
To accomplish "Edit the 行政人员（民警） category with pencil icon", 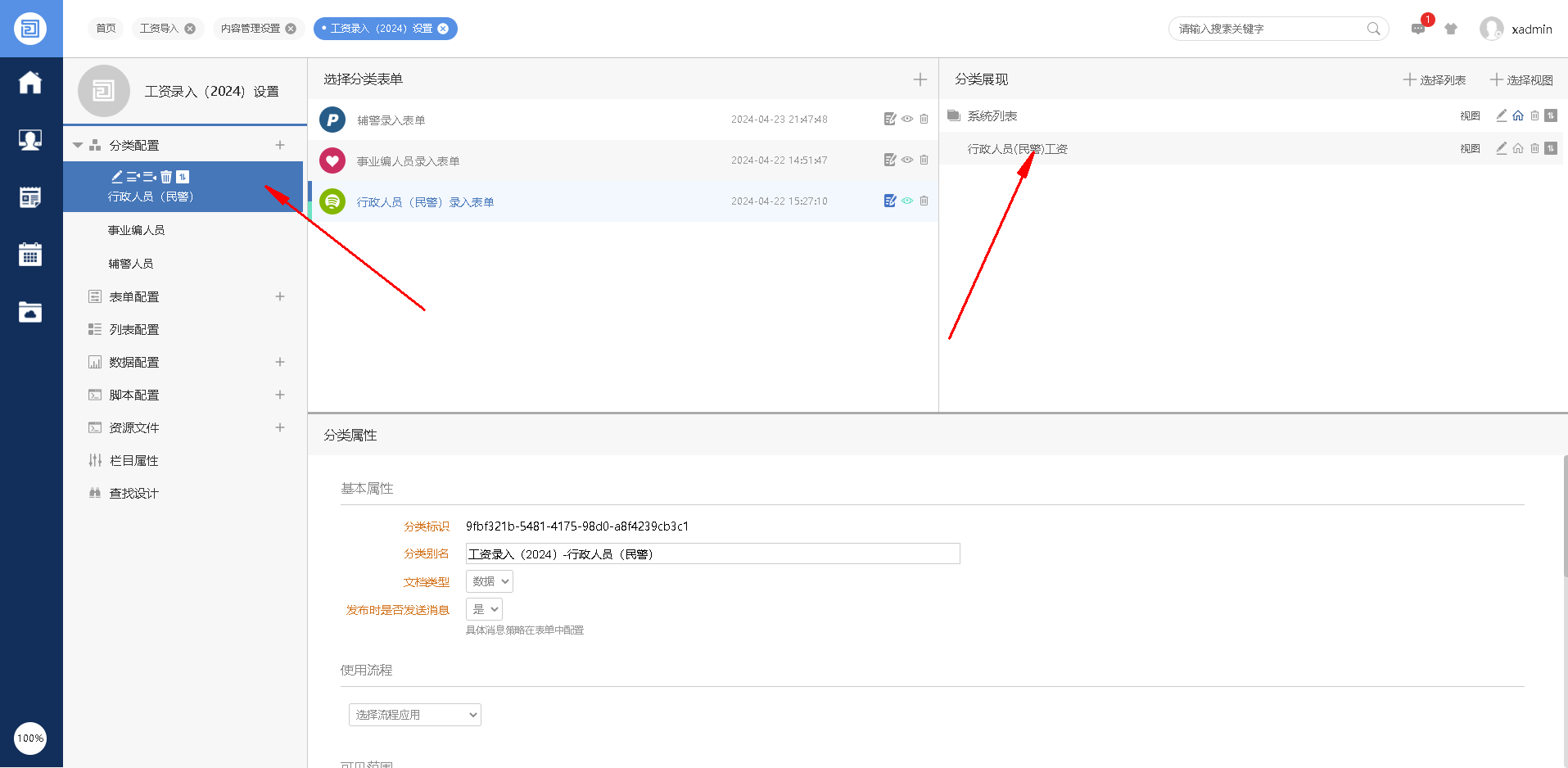I will coord(117,177).
